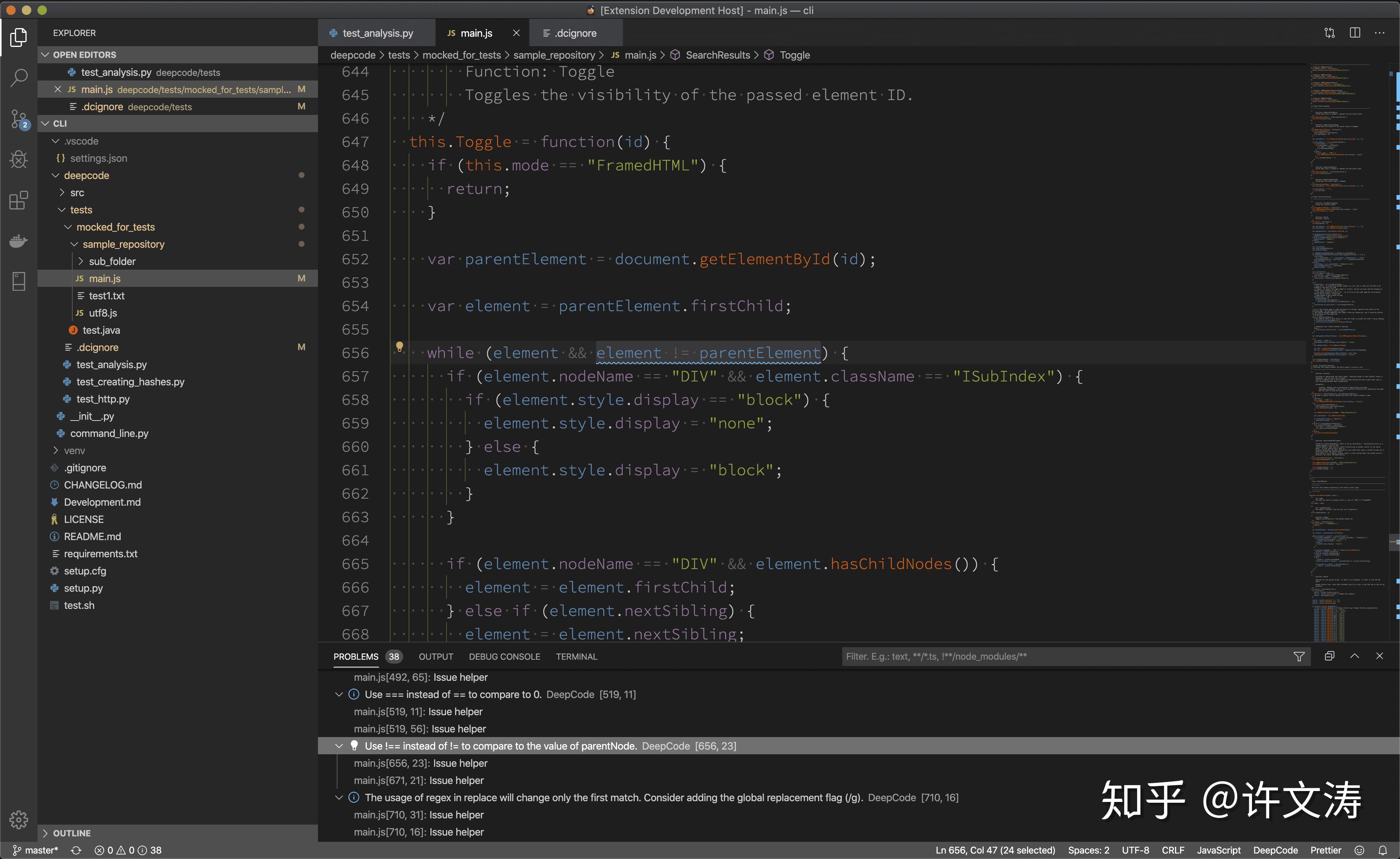Open the Explorer view in activity bar

(x=18, y=38)
